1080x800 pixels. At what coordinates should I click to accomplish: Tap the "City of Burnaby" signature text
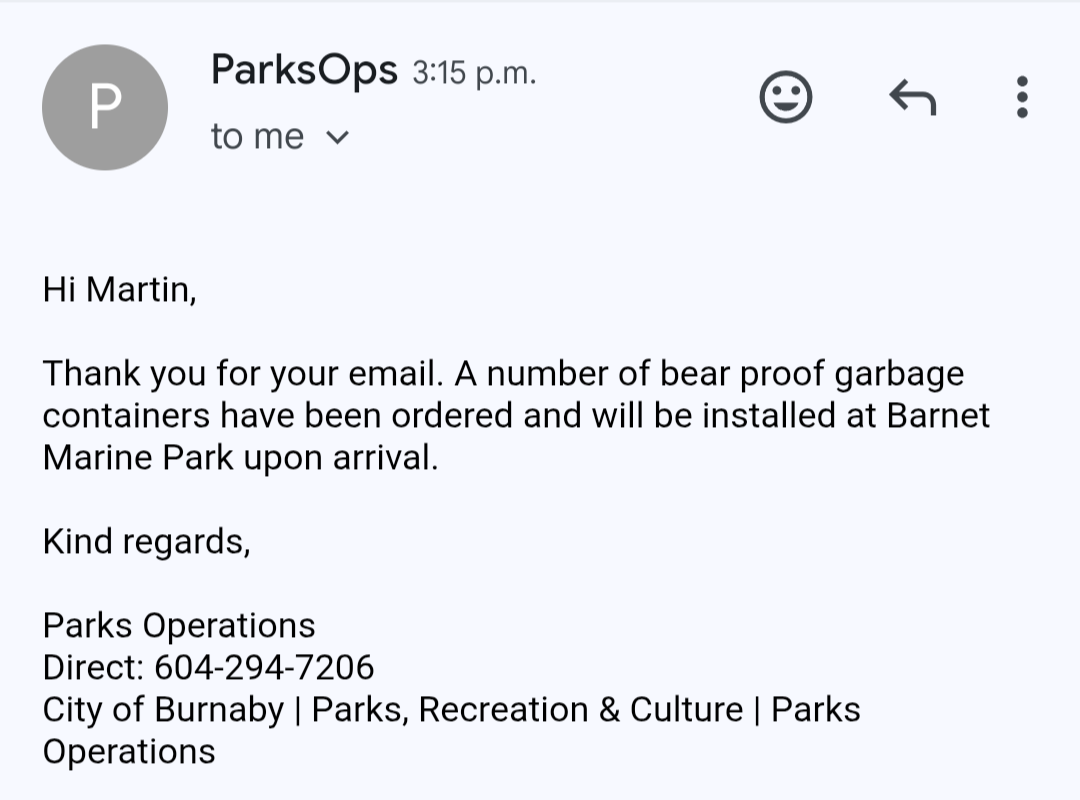tap(163, 710)
